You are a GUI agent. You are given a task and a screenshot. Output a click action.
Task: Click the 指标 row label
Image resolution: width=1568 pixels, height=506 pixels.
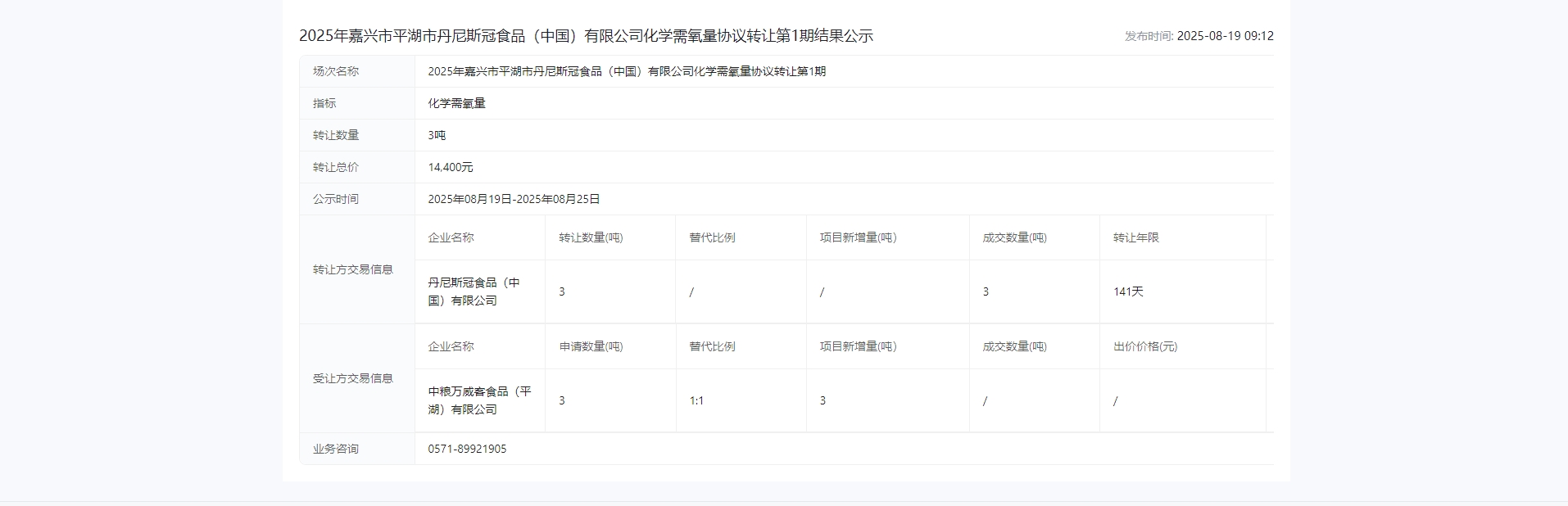pyautogui.click(x=324, y=103)
